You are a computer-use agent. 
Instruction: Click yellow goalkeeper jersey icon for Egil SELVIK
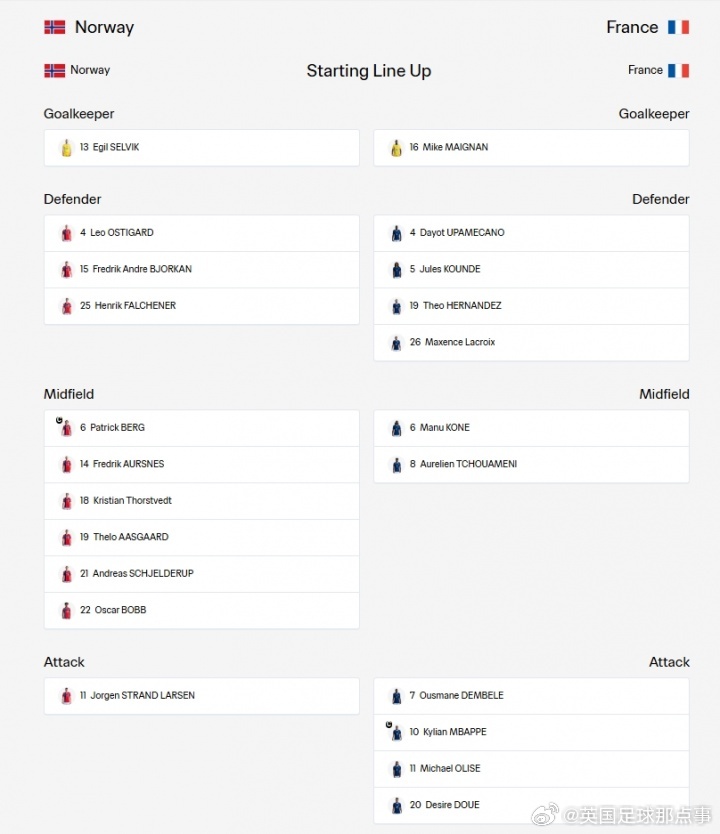[66, 148]
